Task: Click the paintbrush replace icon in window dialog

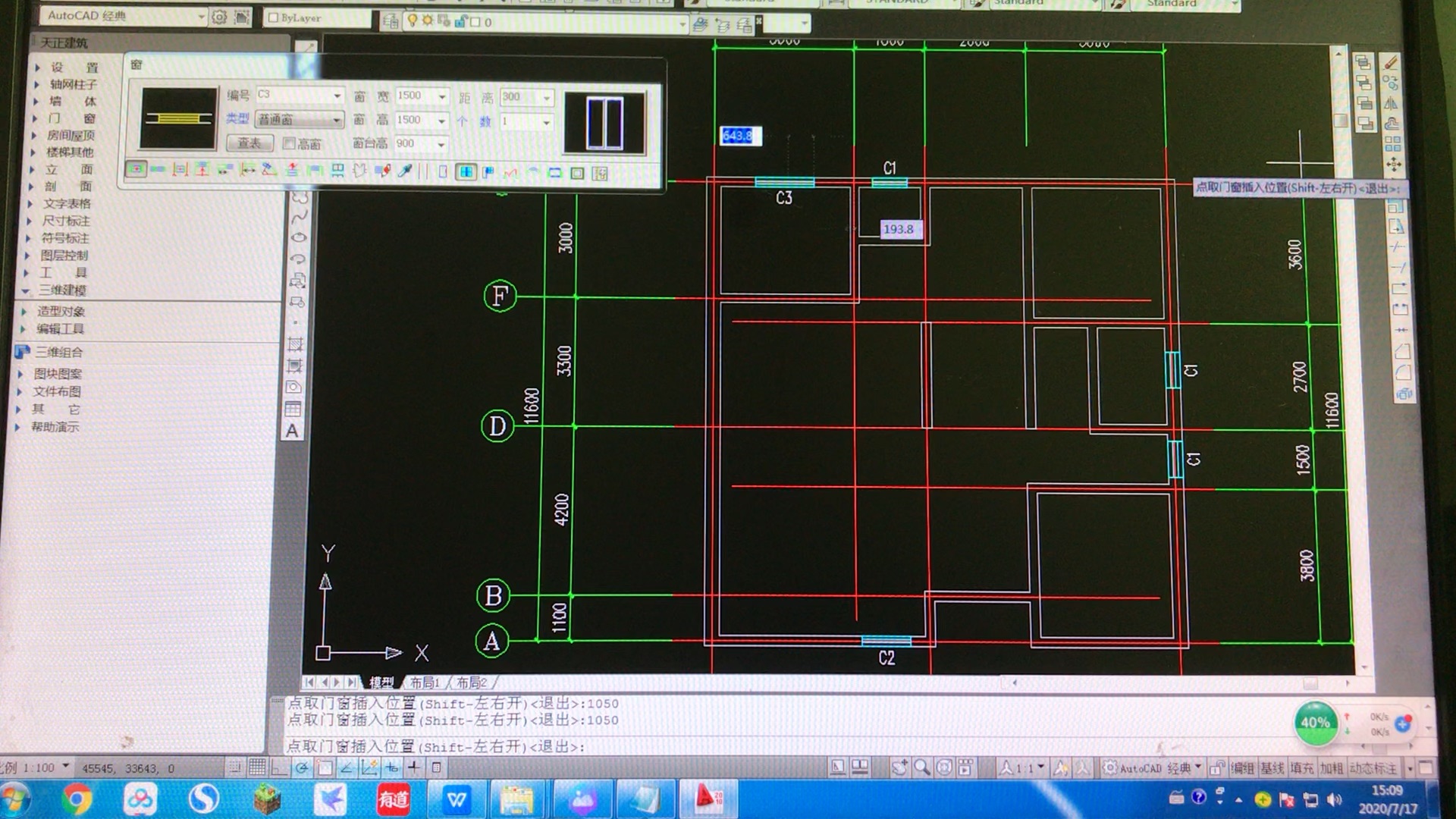Action: coord(383,171)
